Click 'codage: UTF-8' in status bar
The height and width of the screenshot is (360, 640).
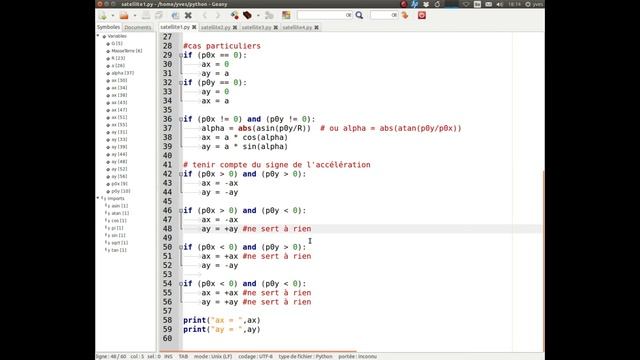click(x=255, y=356)
